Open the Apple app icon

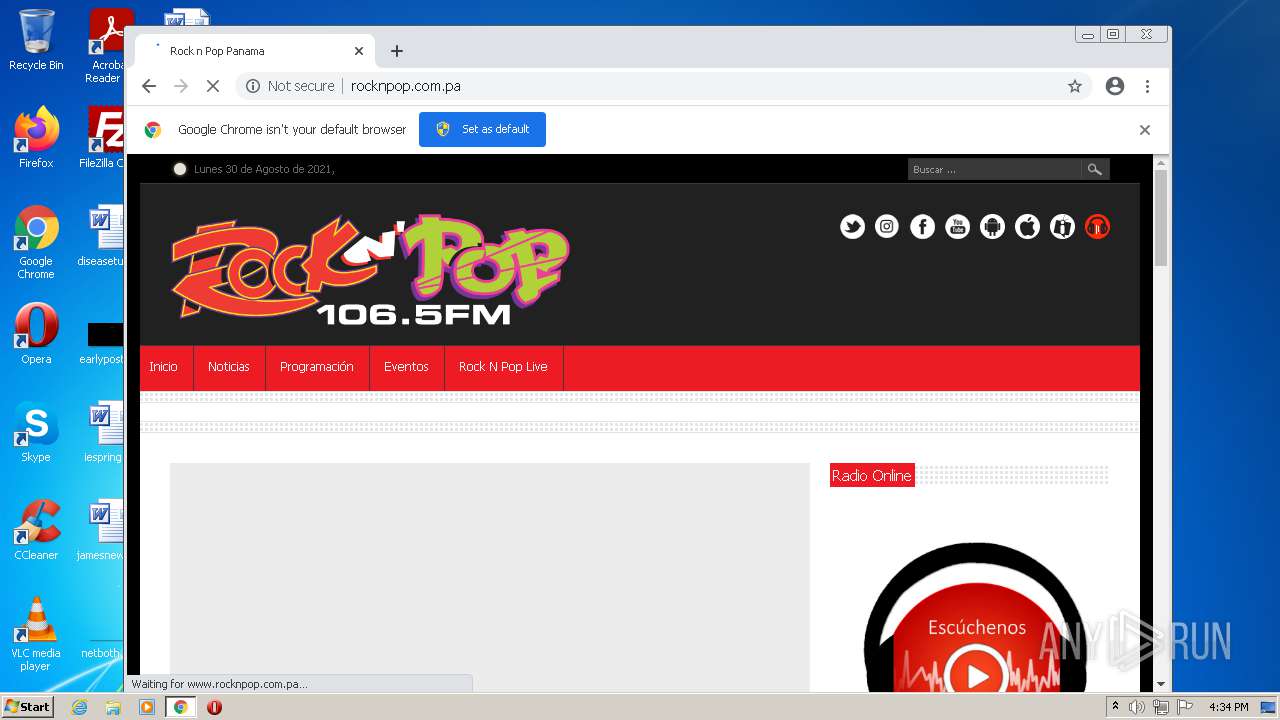coord(1027,227)
